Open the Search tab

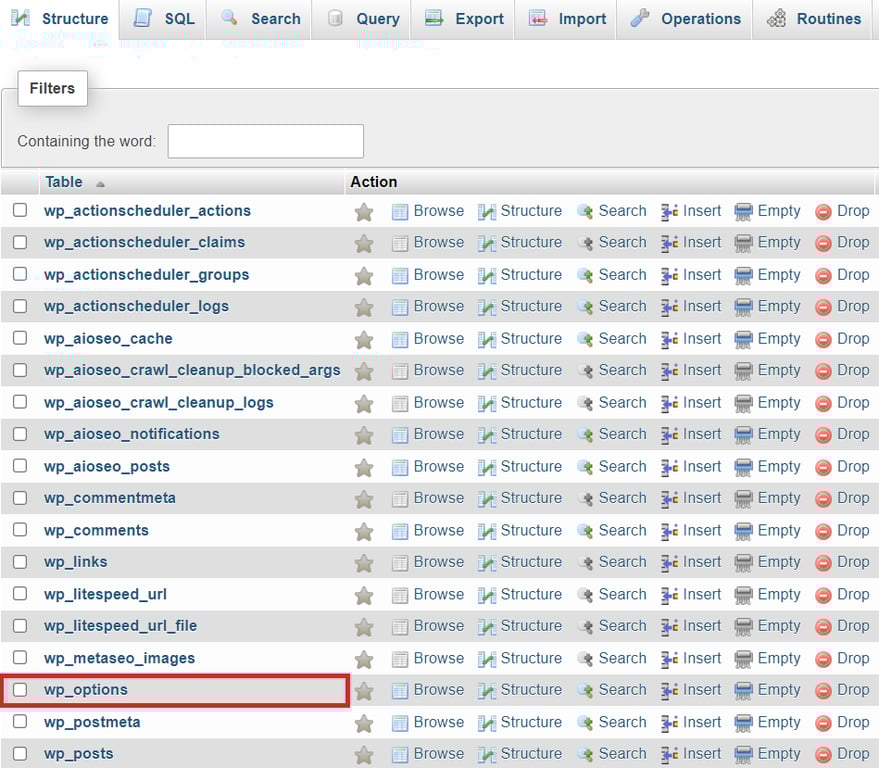259,17
